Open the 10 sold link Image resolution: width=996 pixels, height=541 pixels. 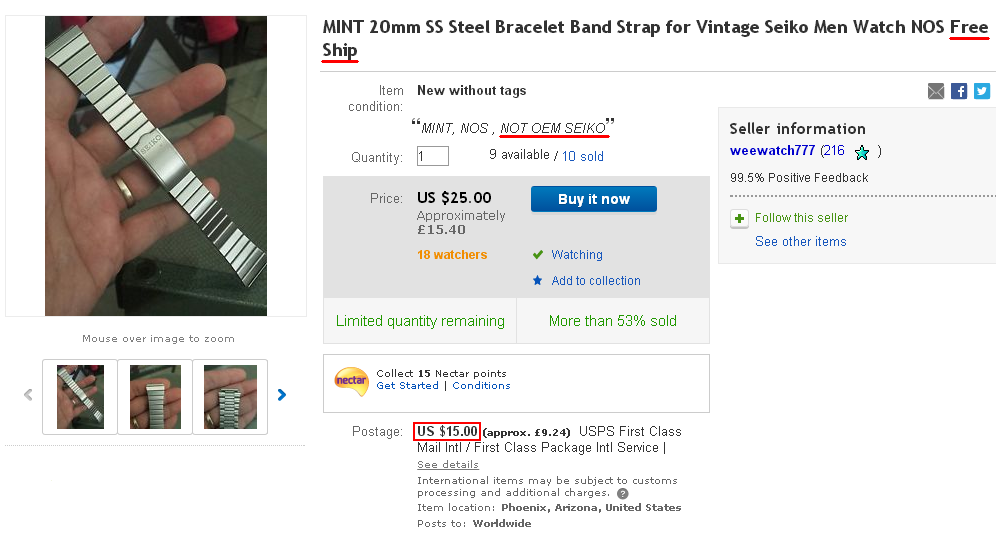pos(583,156)
